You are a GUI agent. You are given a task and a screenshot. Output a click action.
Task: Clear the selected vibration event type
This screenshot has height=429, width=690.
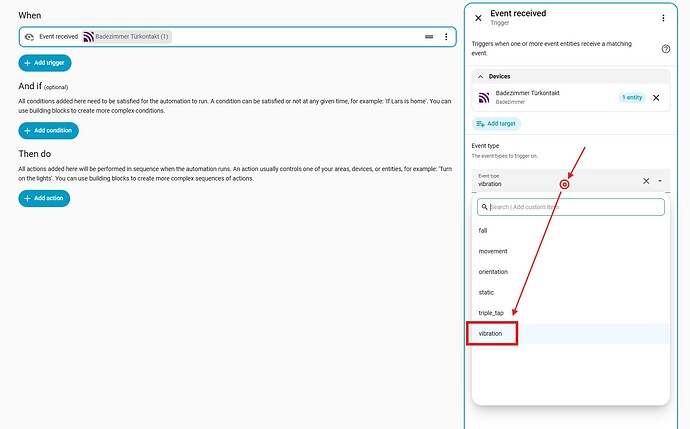(646, 181)
